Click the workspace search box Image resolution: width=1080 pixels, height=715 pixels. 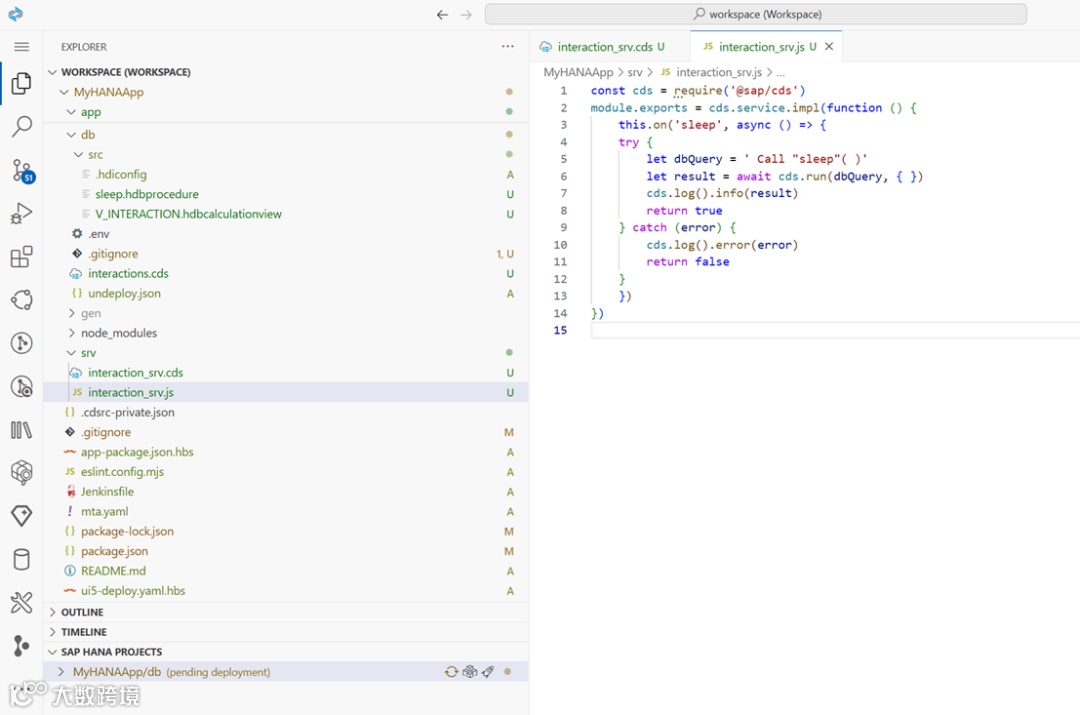coord(756,15)
